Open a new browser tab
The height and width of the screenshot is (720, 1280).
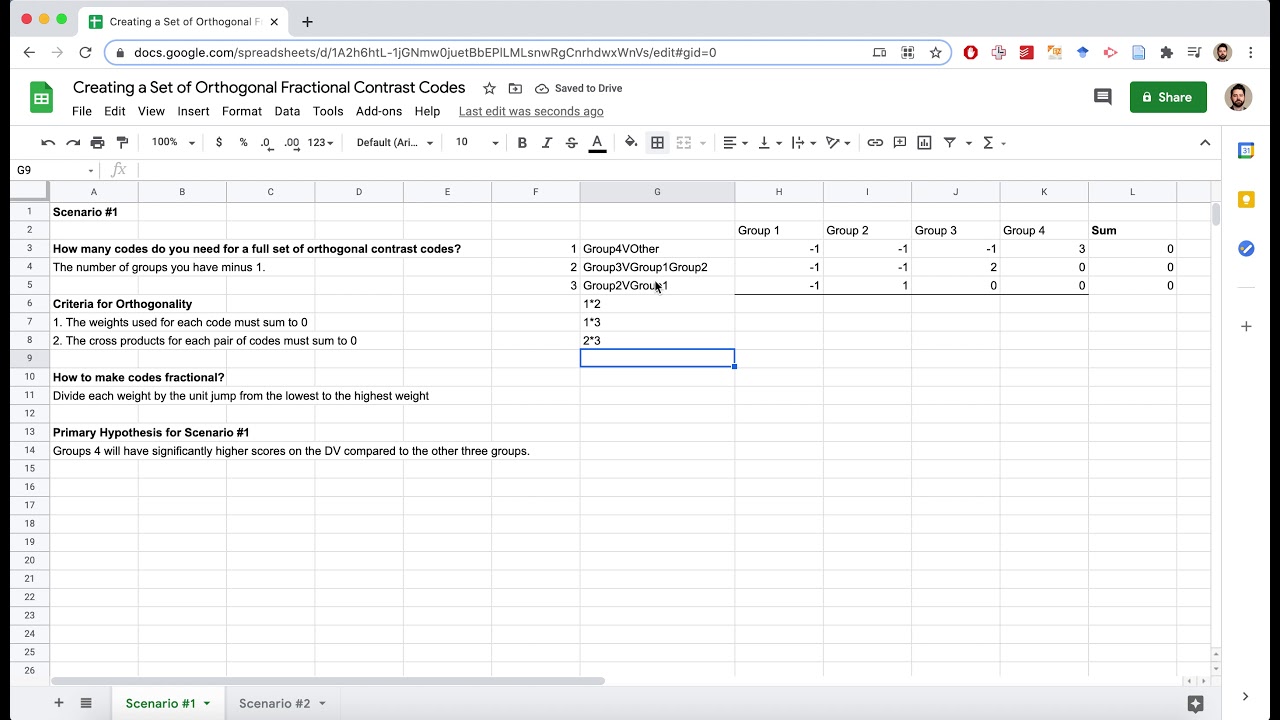tap(307, 21)
